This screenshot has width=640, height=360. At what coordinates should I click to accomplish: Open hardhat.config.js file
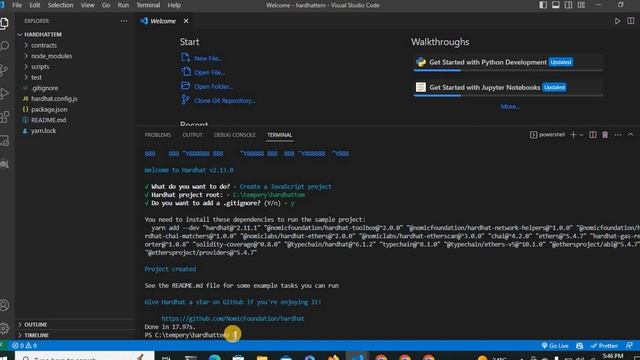tap(75, 98)
